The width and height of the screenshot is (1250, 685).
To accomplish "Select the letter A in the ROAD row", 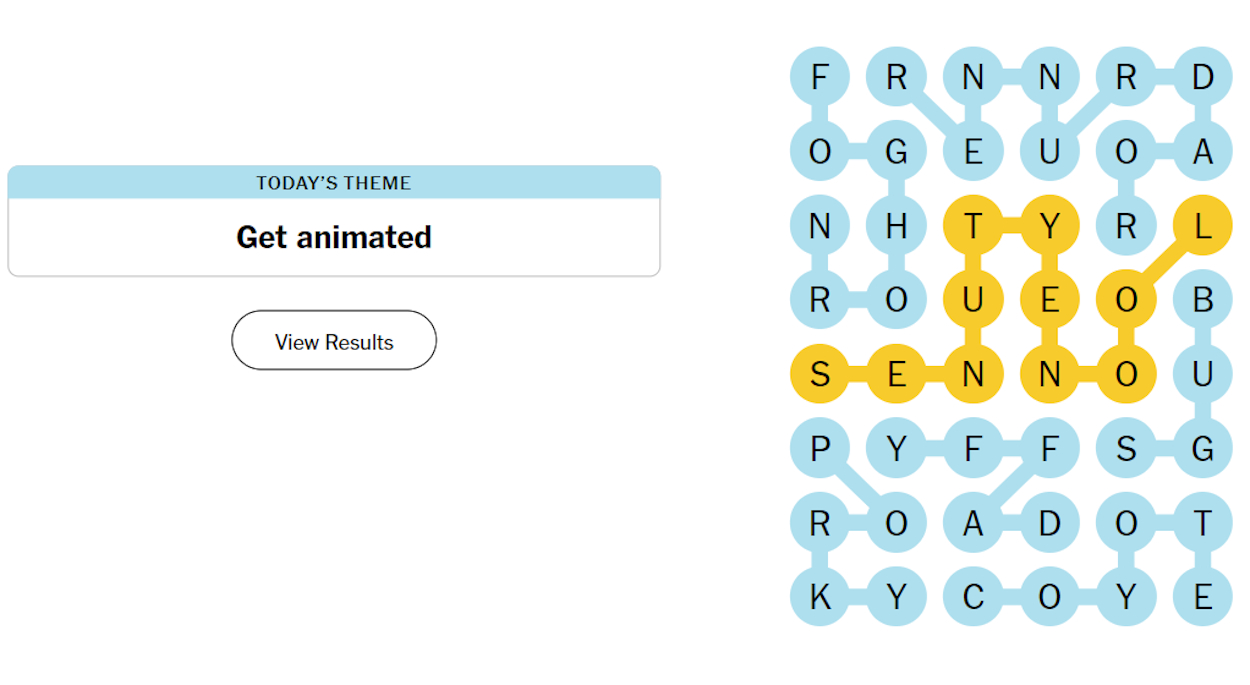I will (973, 522).
